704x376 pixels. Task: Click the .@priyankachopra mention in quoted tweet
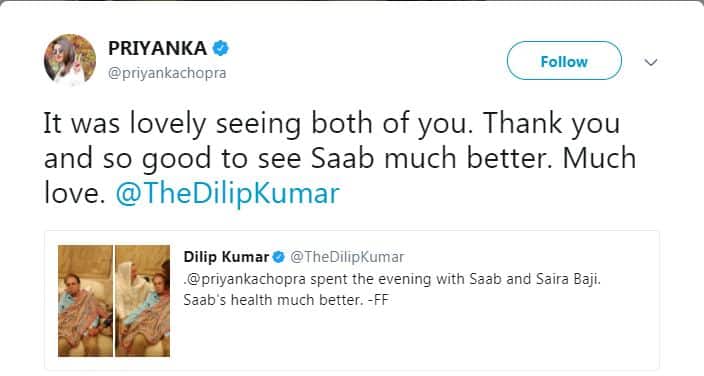click(x=245, y=279)
